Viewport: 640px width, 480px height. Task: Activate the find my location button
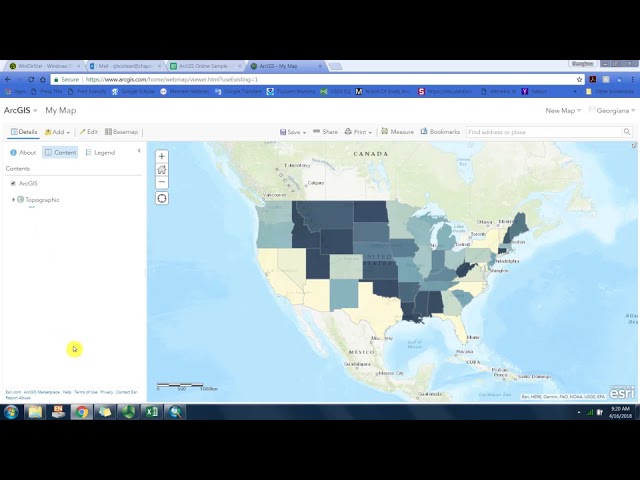[162, 199]
